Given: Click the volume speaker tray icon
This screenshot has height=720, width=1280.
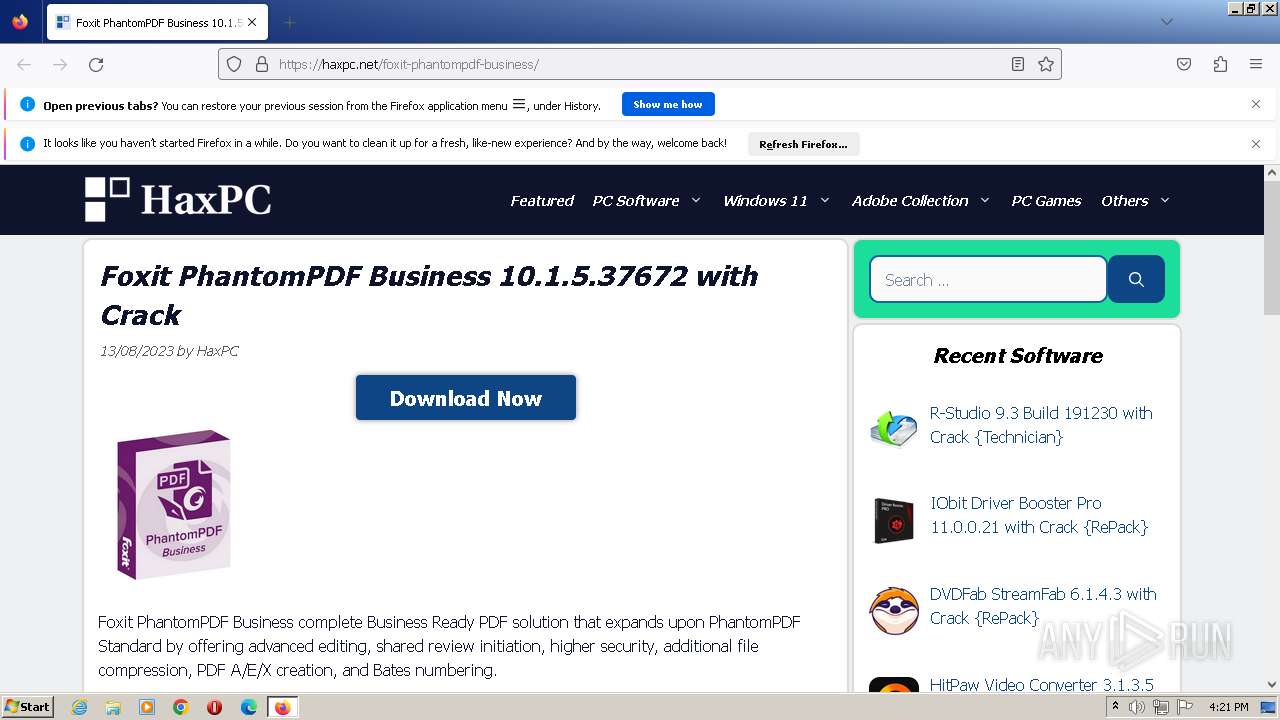Looking at the screenshot, I should pyautogui.click(x=1137, y=707).
